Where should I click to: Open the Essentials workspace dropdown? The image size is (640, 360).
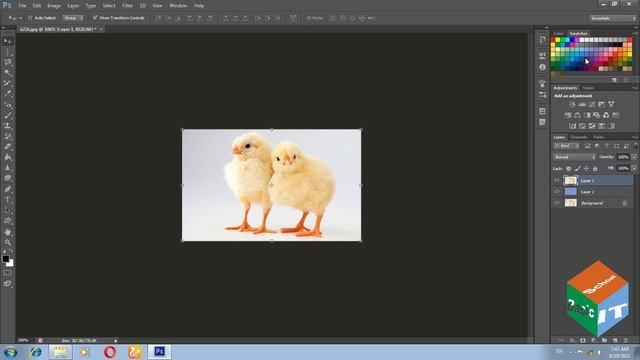click(x=613, y=18)
